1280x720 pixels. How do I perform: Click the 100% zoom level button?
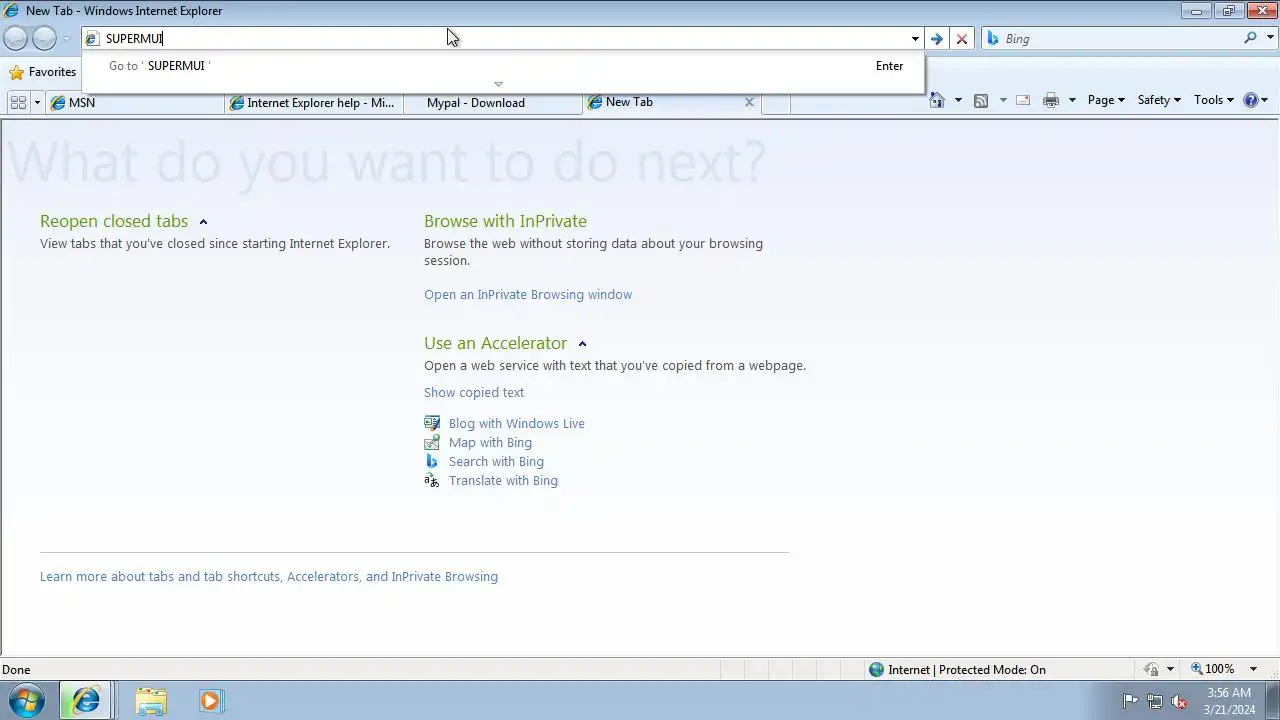[1212, 669]
